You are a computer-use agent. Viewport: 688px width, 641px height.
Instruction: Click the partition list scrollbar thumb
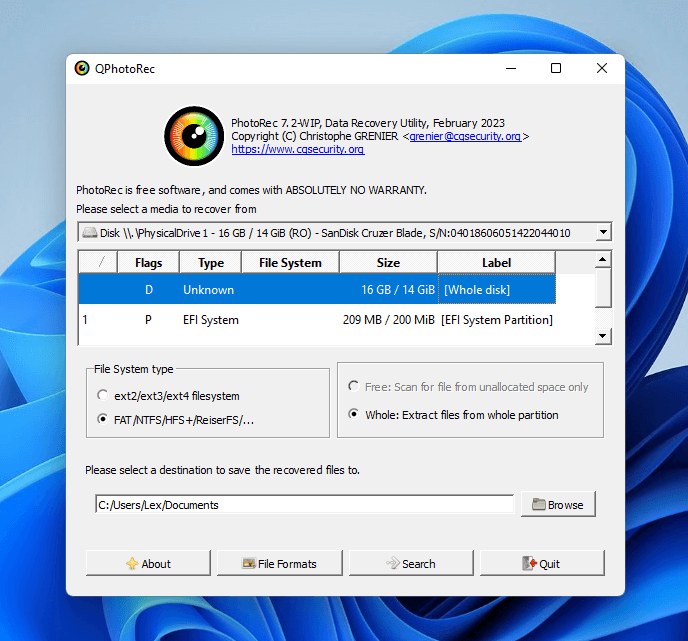603,287
